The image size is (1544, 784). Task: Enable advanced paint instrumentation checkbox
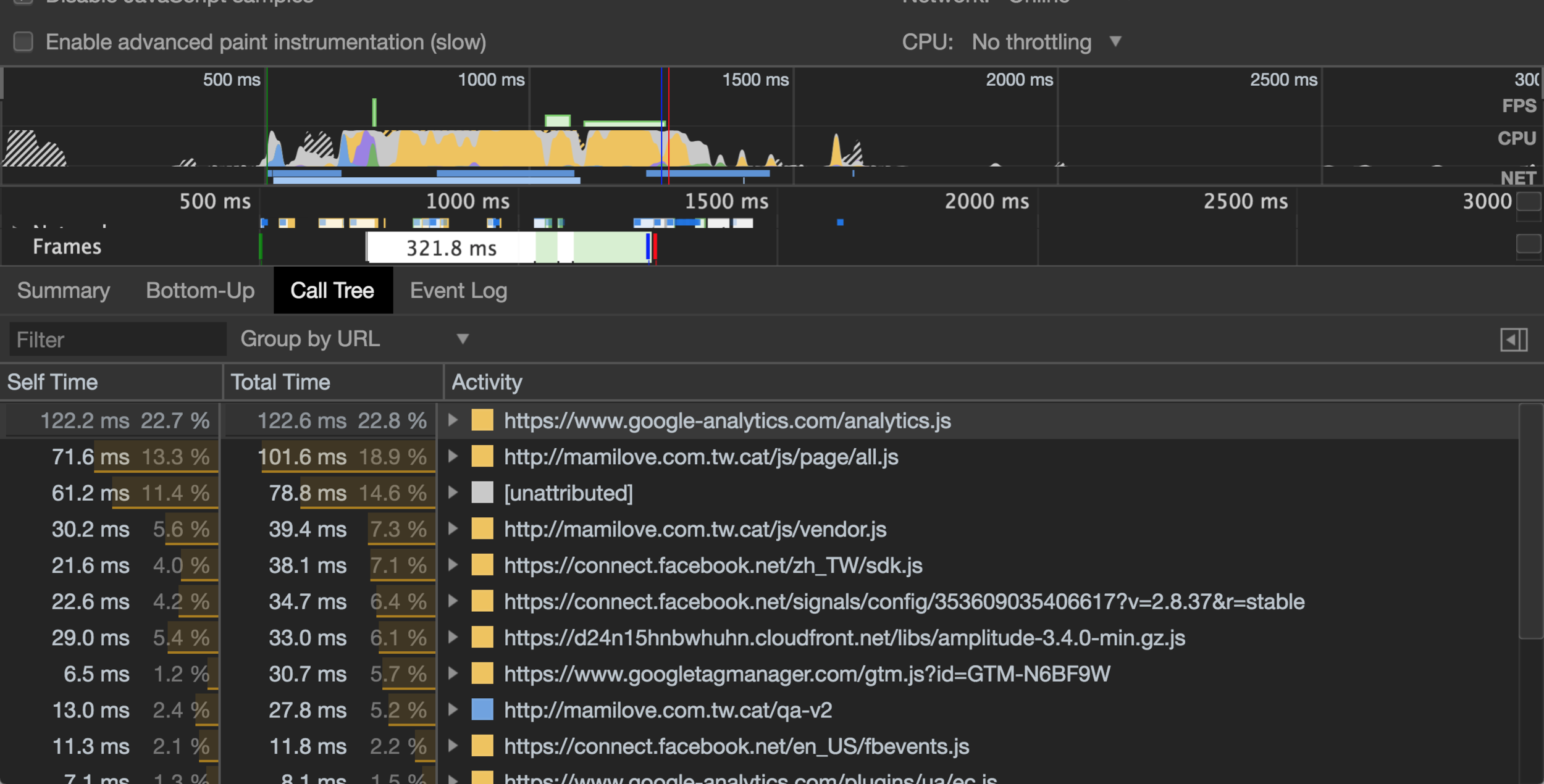(x=23, y=42)
